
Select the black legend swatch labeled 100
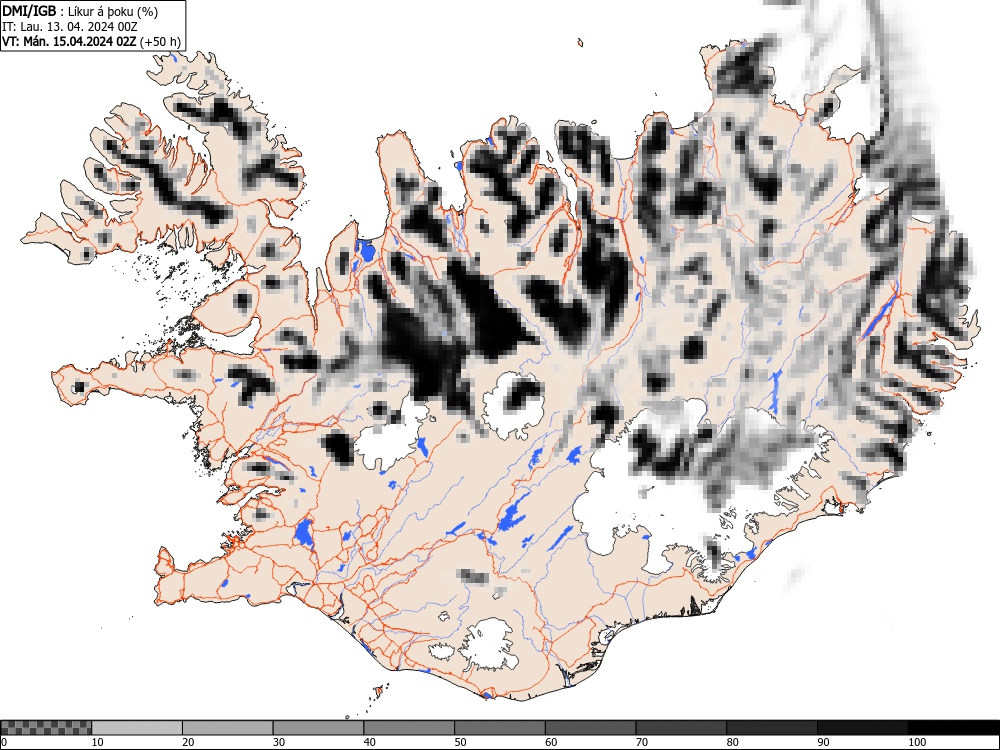point(953,728)
